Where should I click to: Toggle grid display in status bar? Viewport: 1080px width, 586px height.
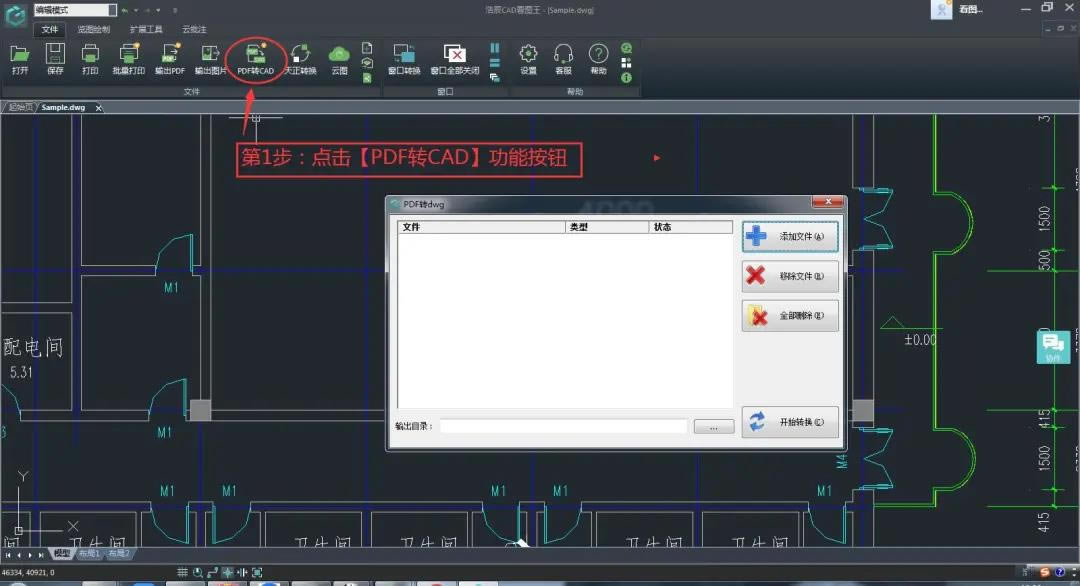pos(183,572)
